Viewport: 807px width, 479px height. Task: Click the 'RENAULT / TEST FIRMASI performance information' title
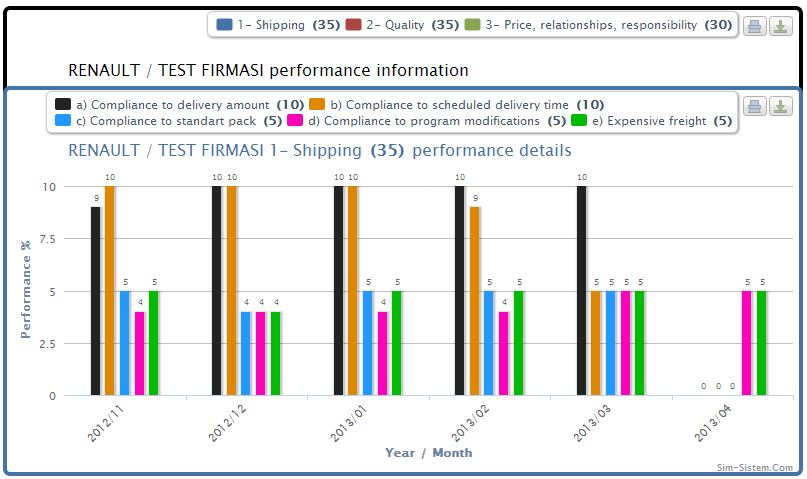click(x=268, y=70)
